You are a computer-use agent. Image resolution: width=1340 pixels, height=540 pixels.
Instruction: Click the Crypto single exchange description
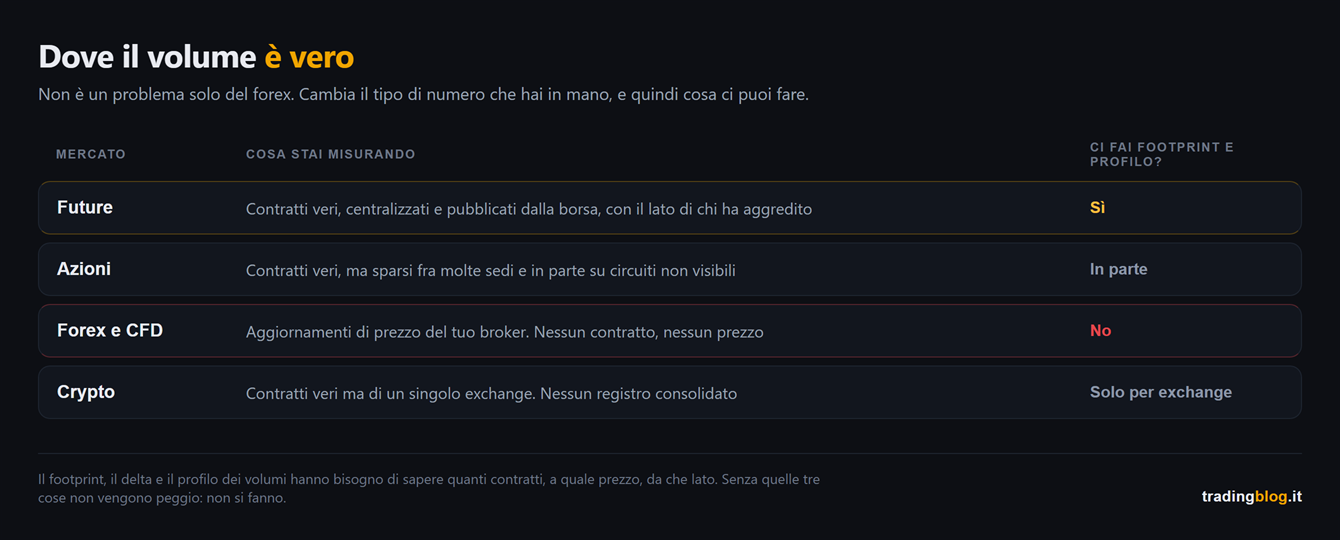click(x=491, y=393)
